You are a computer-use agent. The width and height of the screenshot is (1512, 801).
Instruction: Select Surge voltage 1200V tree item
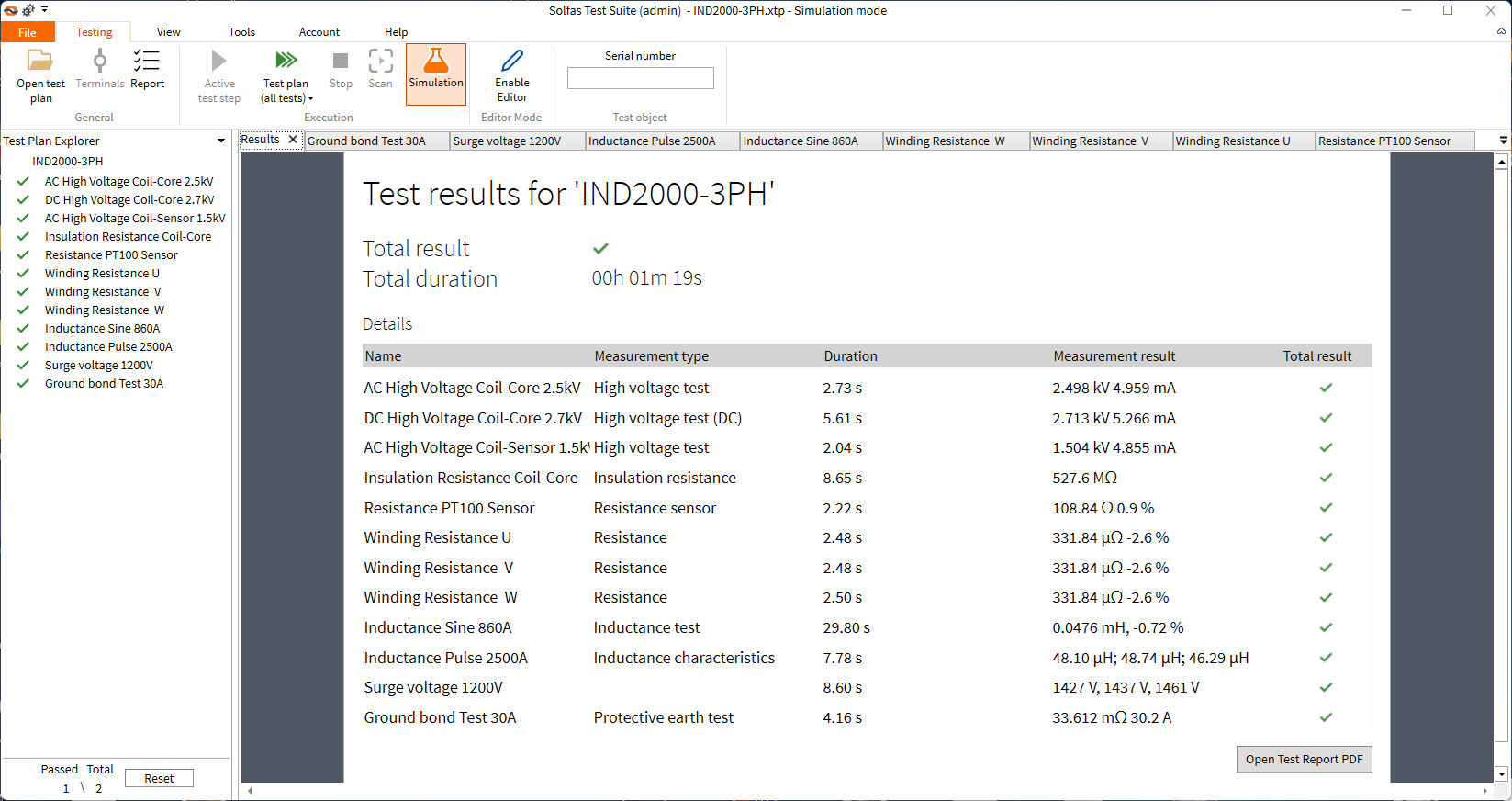[99, 365]
